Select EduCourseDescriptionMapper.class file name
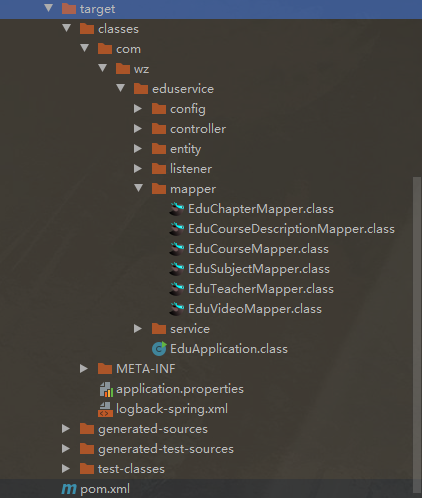 pos(291,229)
